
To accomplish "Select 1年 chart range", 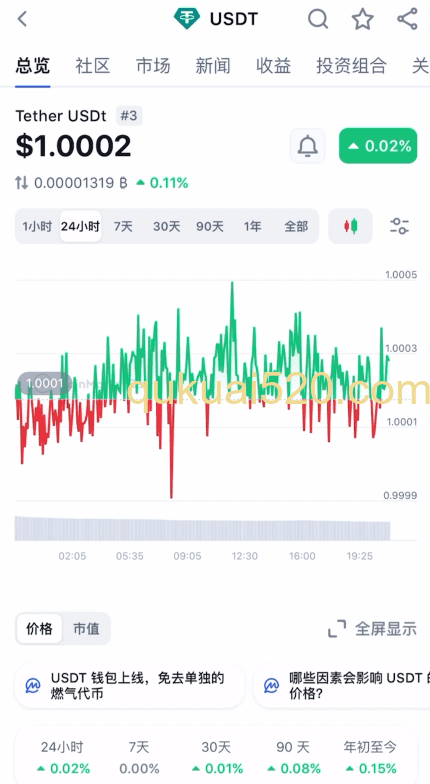I will point(252,226).
